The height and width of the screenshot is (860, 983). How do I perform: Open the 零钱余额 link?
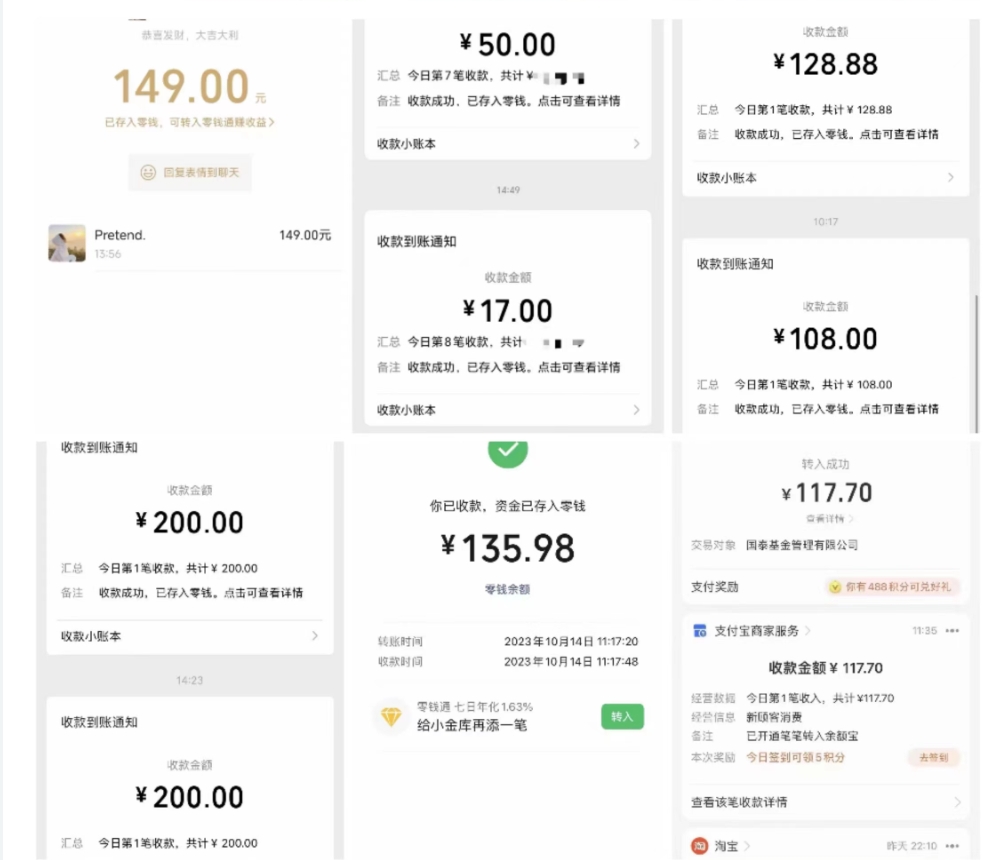click(x=507, y=589)
